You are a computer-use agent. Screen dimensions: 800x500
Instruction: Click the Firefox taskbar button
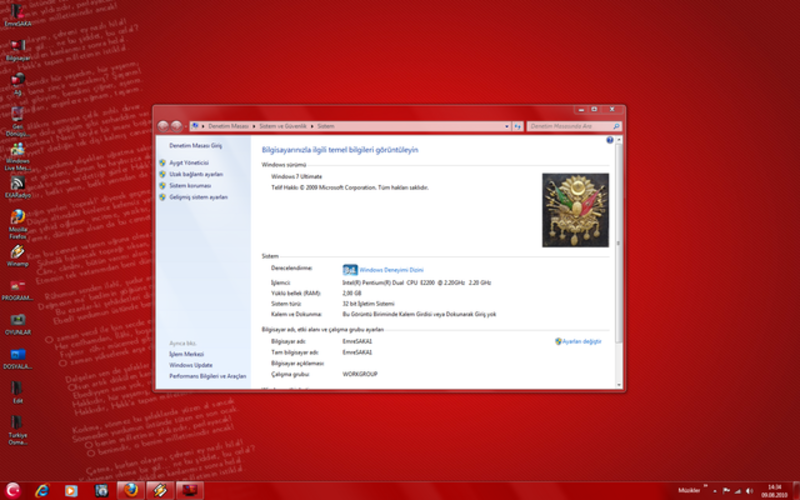(131, 490)
